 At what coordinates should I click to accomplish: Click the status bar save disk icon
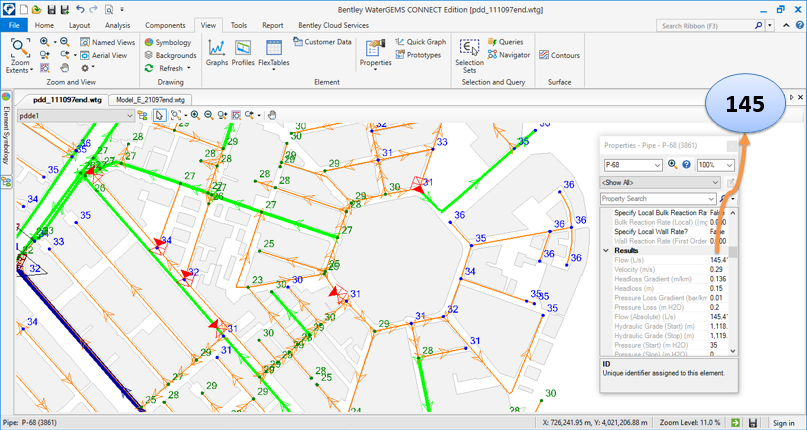[x=752, y=423]
